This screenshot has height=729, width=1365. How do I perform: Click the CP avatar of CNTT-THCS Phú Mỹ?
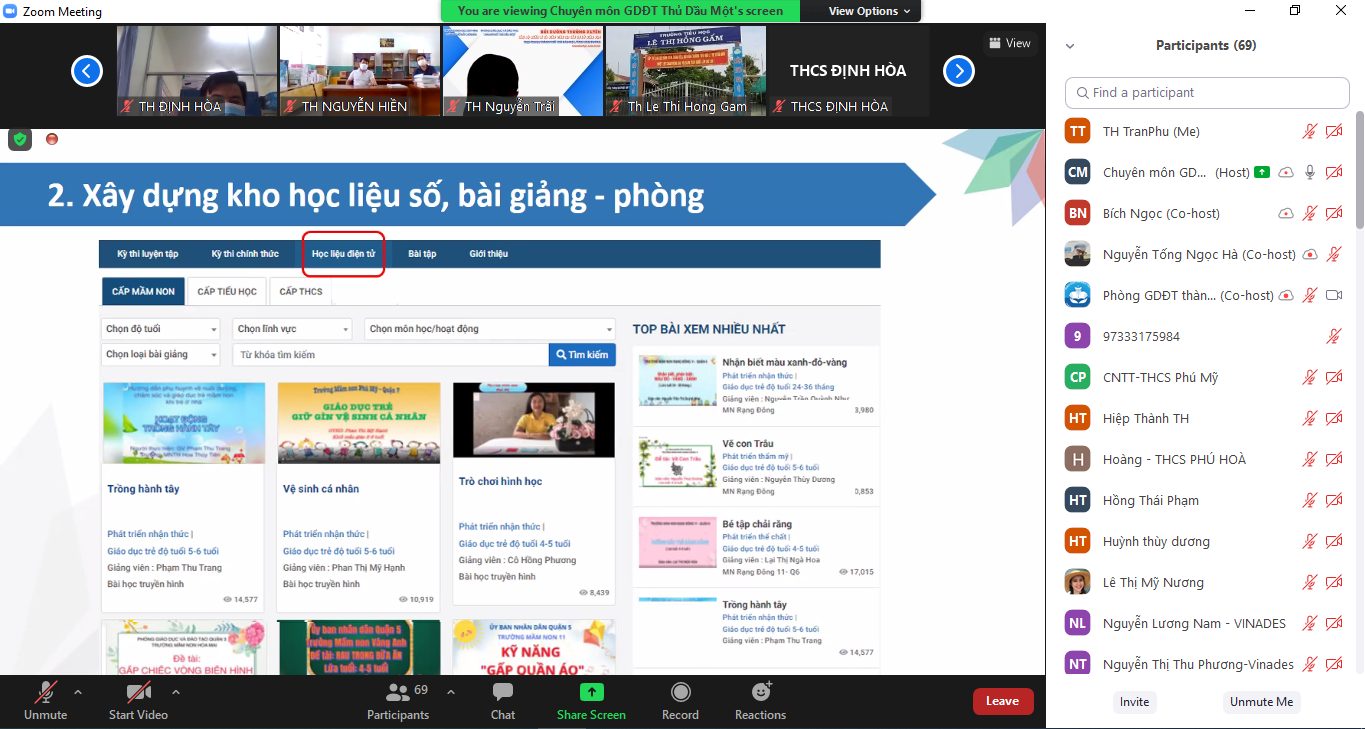[x=1077, y=377]
